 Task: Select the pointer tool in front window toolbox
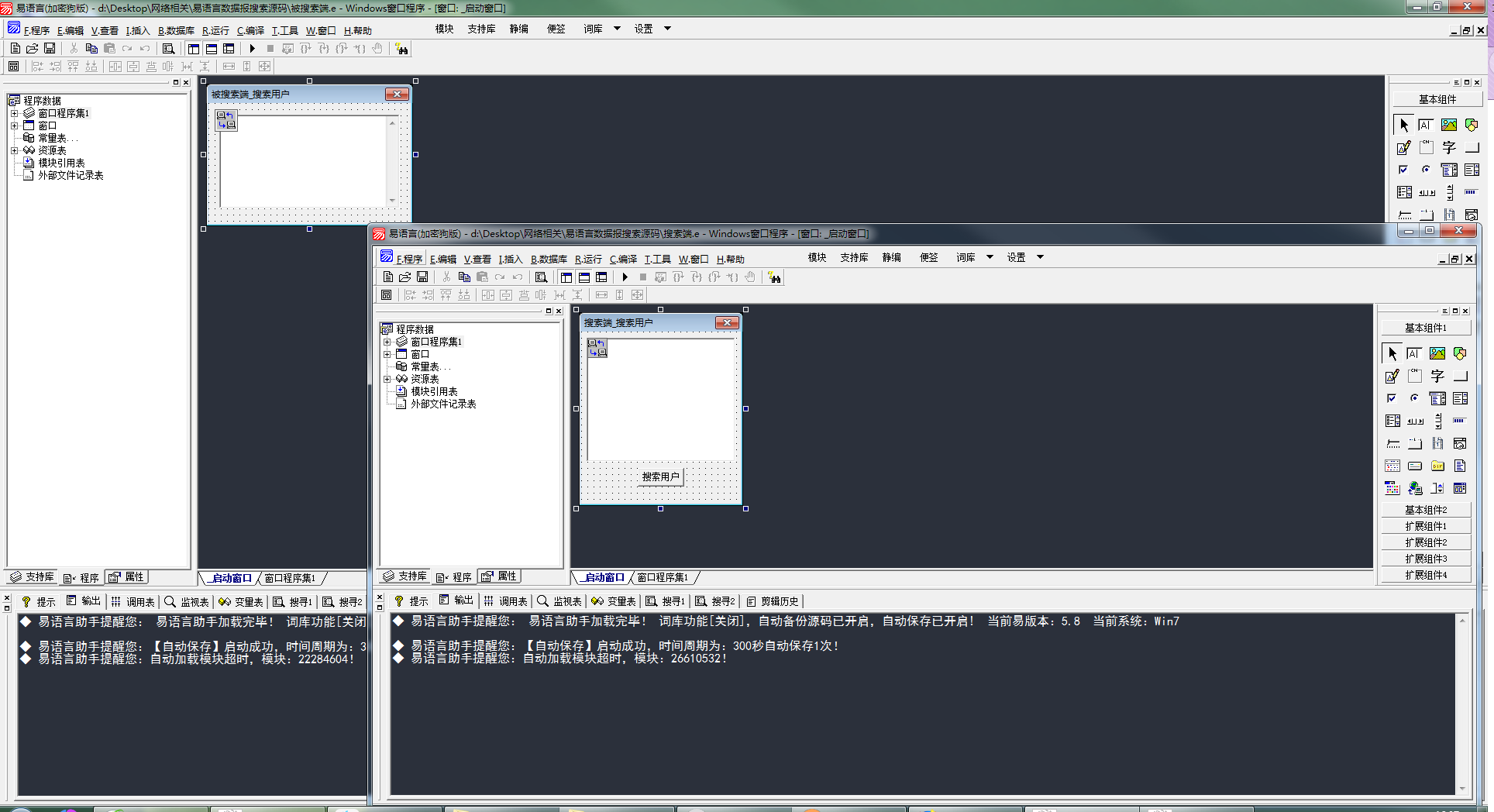click(1392, 354)
